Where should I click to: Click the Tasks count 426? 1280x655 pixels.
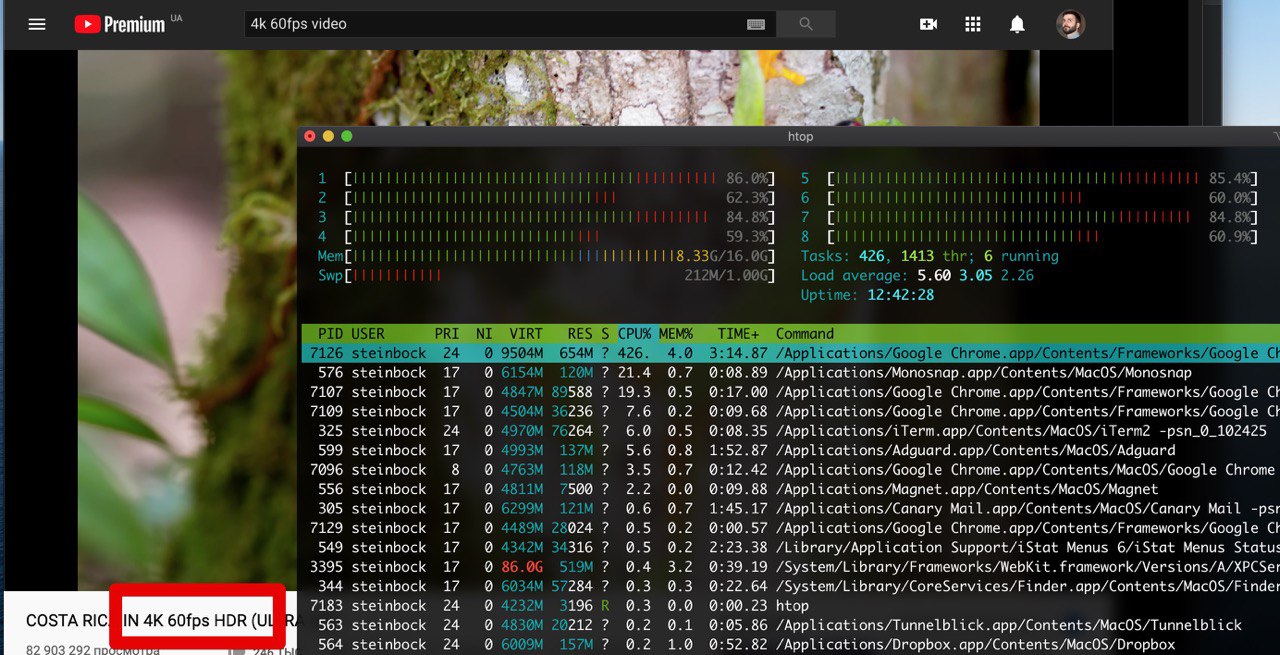tap(871, 256)
